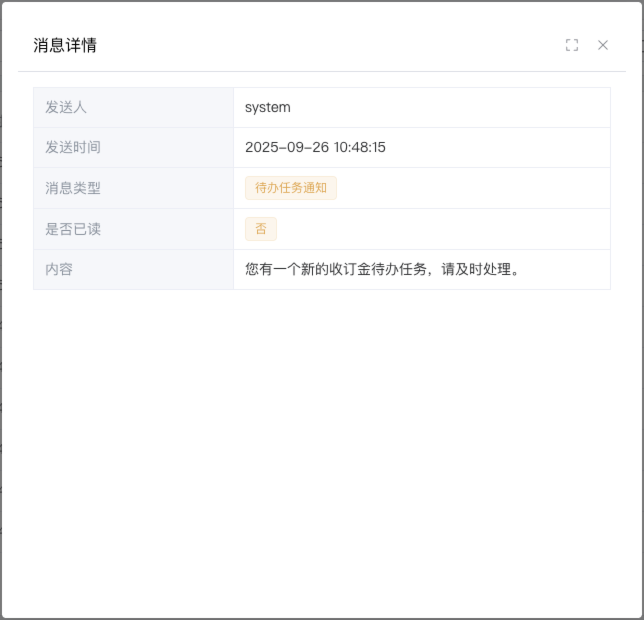
Task: Select the 发送人 label cell
Action: (133, 107)
